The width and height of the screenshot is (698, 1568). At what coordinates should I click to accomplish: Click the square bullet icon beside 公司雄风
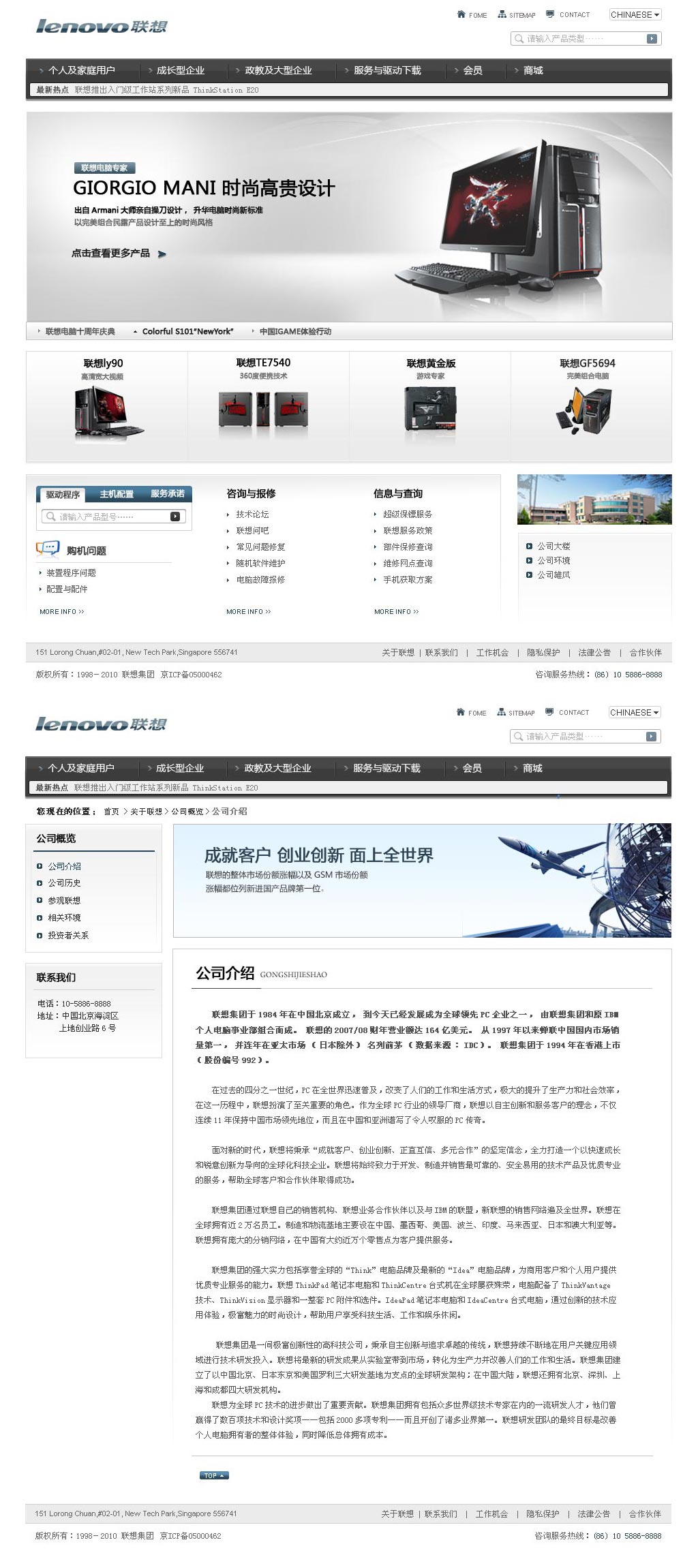click(529, 575)
